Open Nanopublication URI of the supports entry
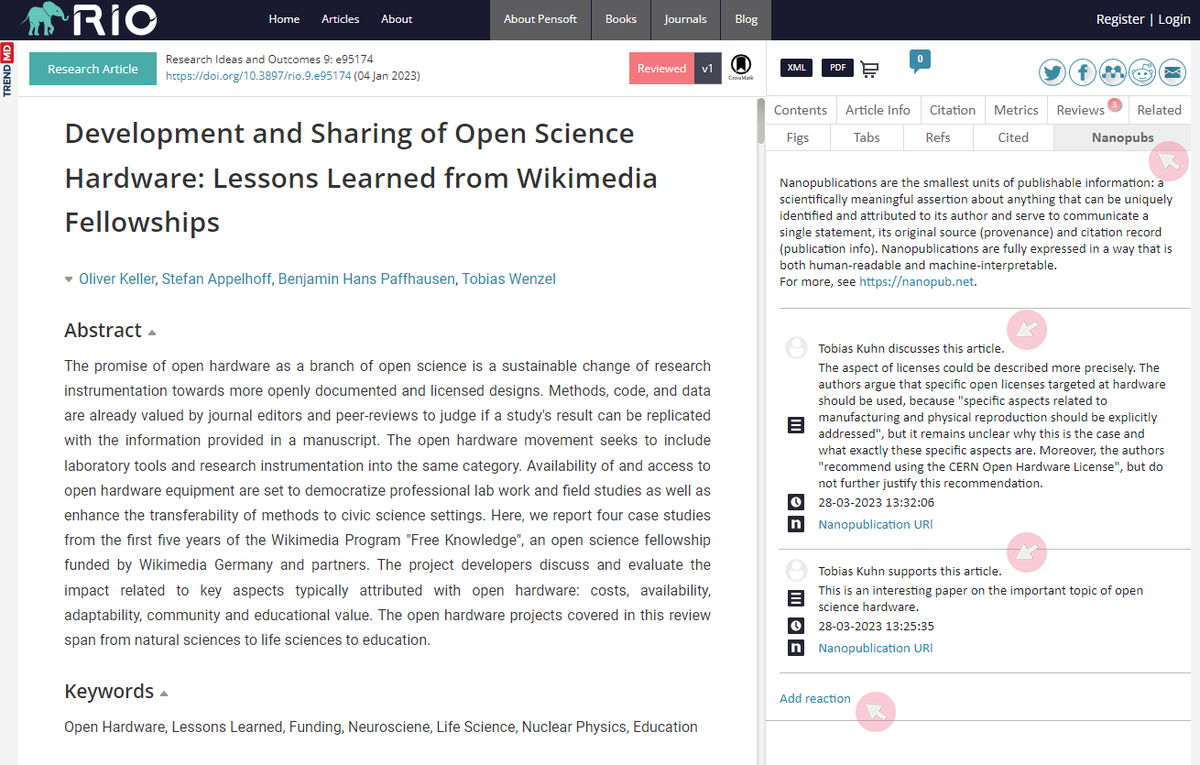Viewport: 1200px width, 765px height. [875, 648]
